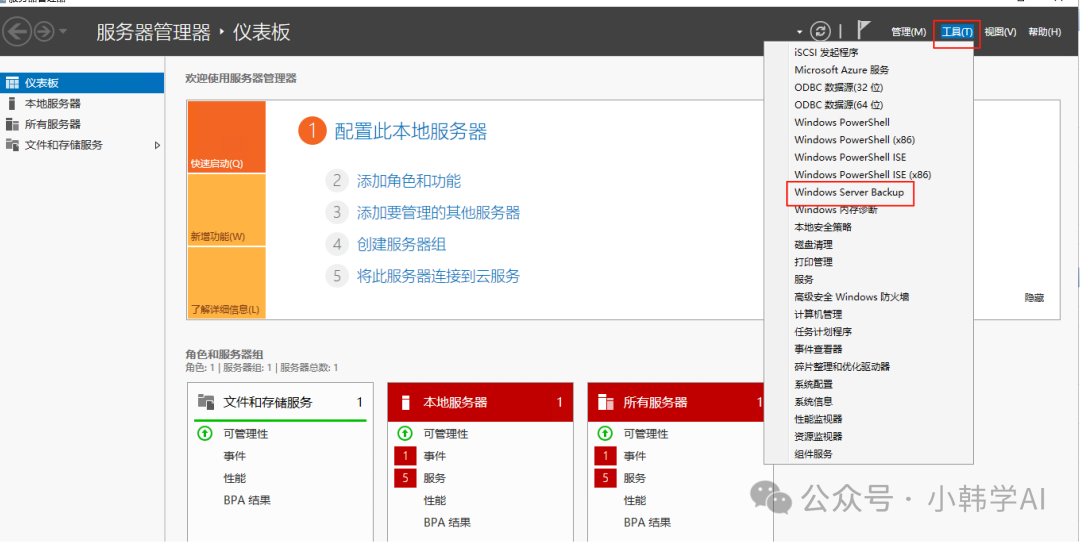The height and width of the screenshot is (542, 1080).
Task: Click 配置此本地服务器 link
Action: click(410, 131)
